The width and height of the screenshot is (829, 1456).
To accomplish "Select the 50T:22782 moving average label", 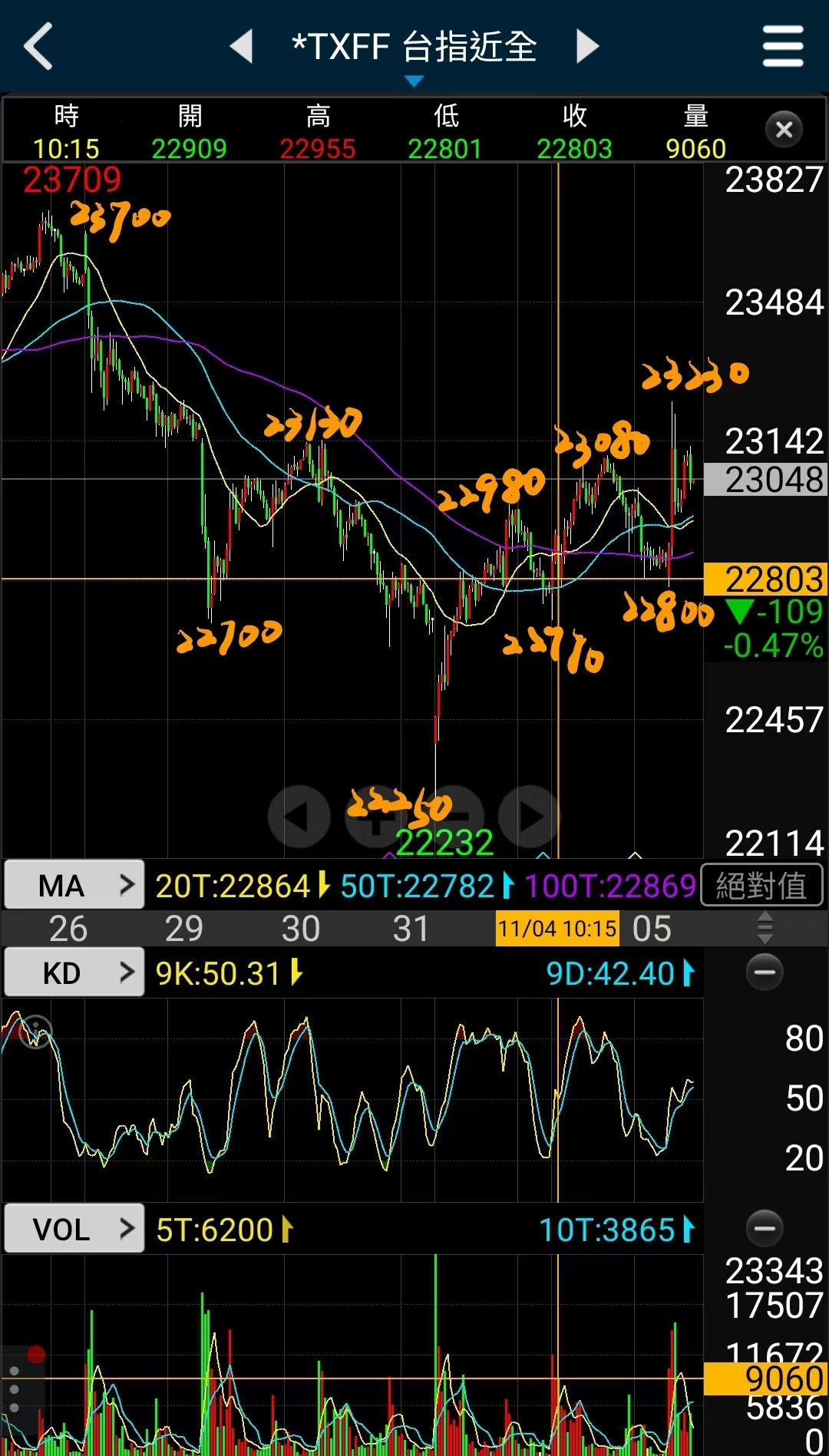I will pos(418,886).
